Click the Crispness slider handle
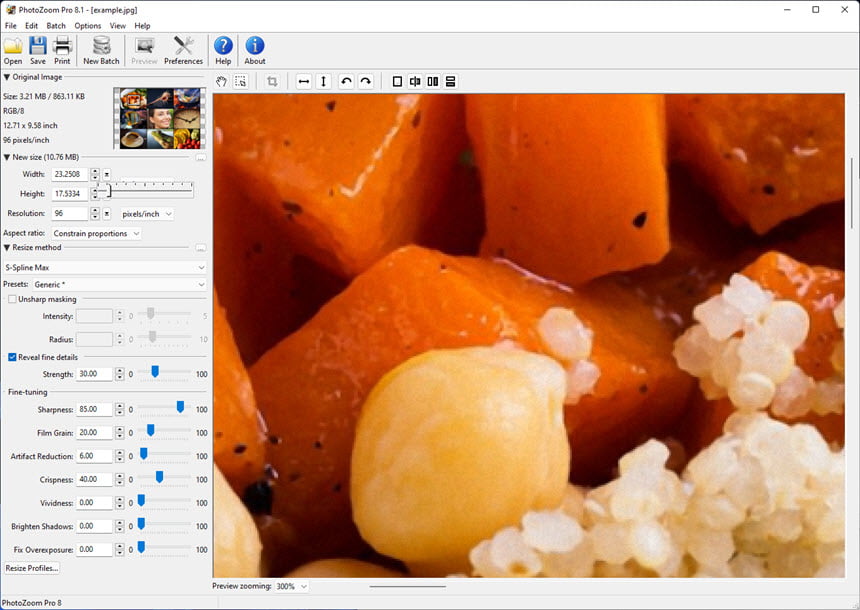 point(159,477)
